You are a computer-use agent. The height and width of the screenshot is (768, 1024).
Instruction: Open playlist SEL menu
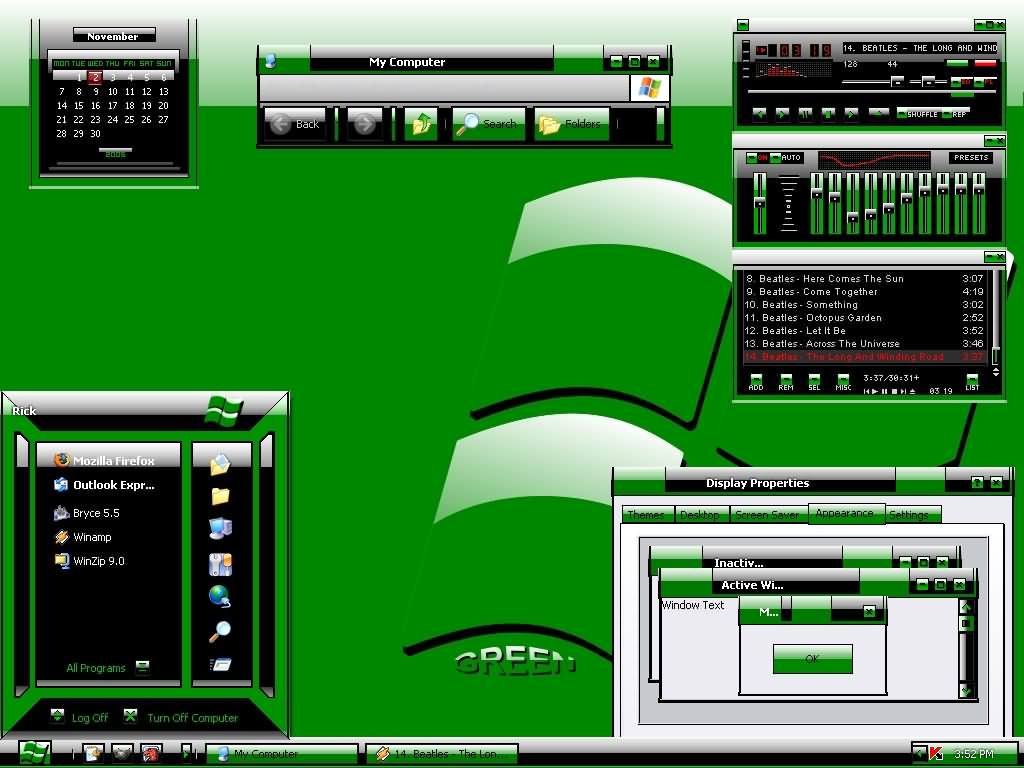click(x=814, y=383)
